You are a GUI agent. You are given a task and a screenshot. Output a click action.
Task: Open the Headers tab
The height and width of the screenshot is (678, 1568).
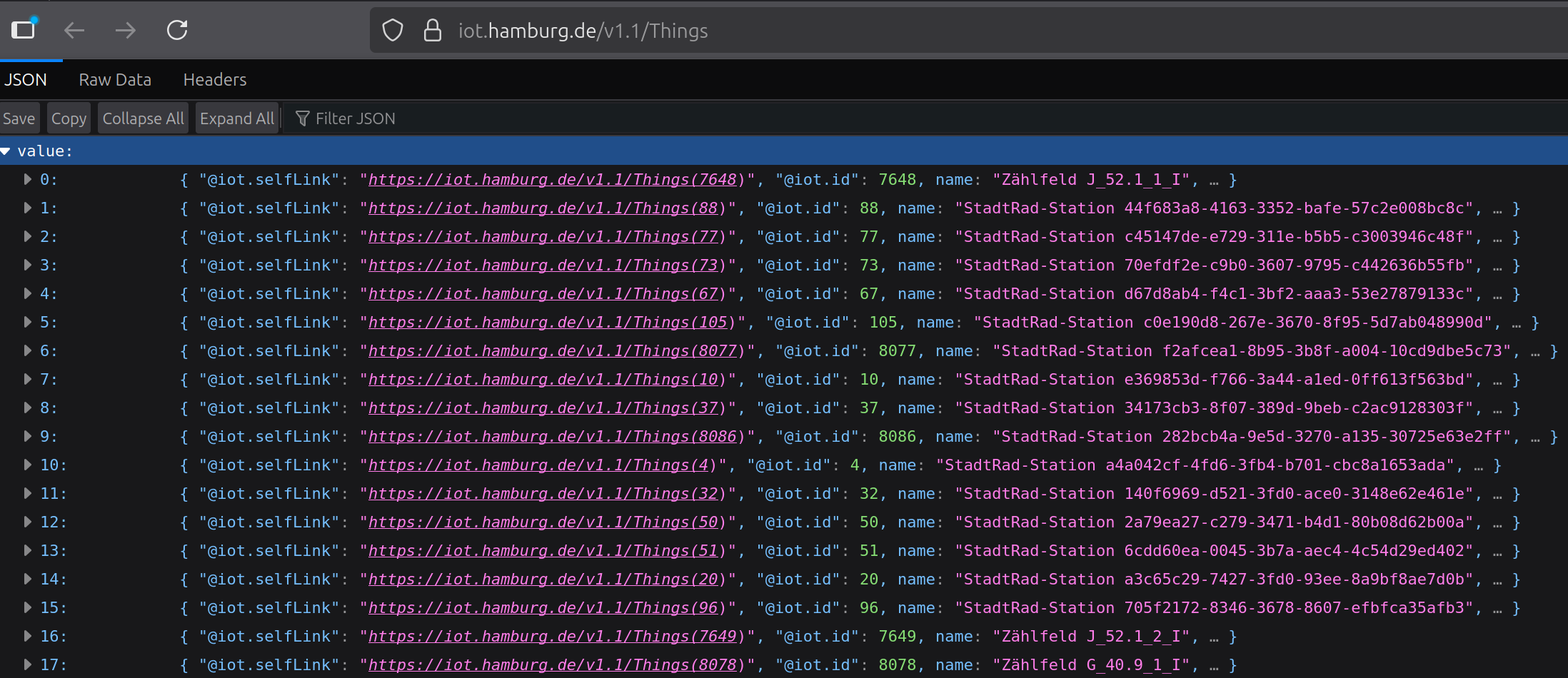coord(215,80)
